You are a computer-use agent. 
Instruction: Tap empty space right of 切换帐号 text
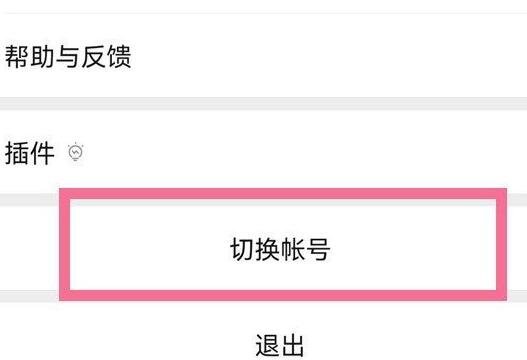(x=413, y=249)
